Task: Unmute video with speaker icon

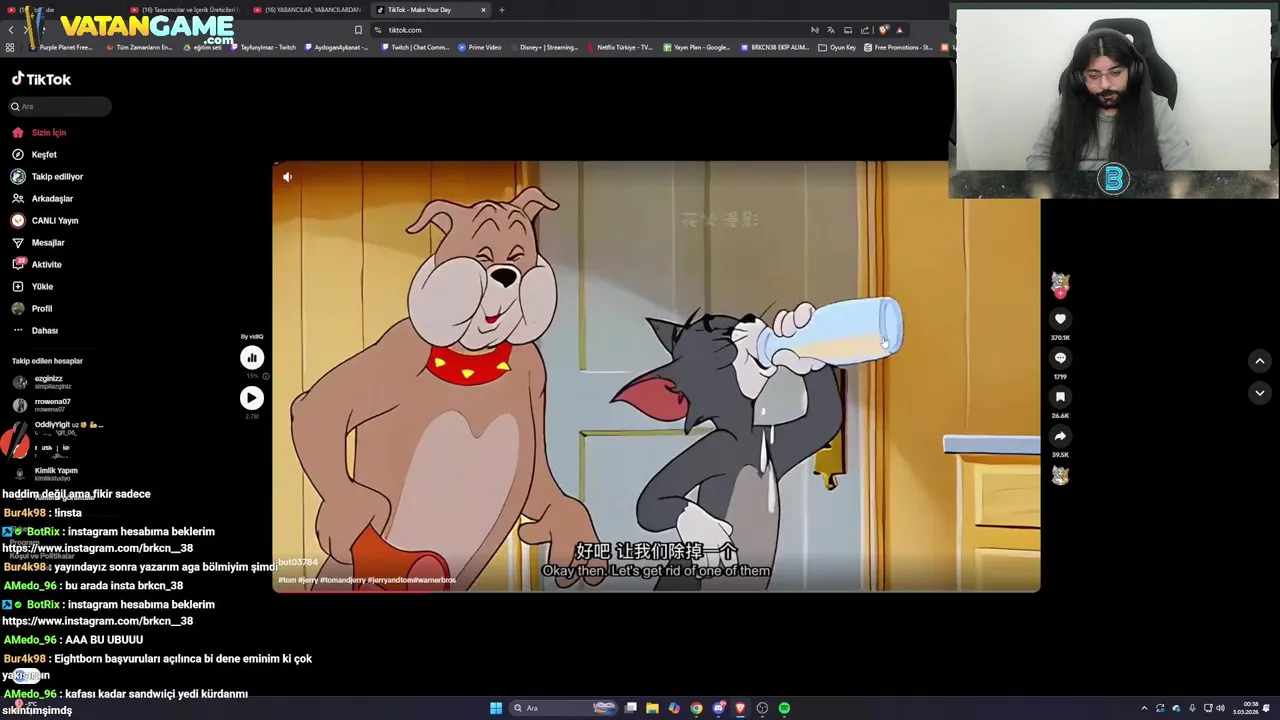Action: 287,177
